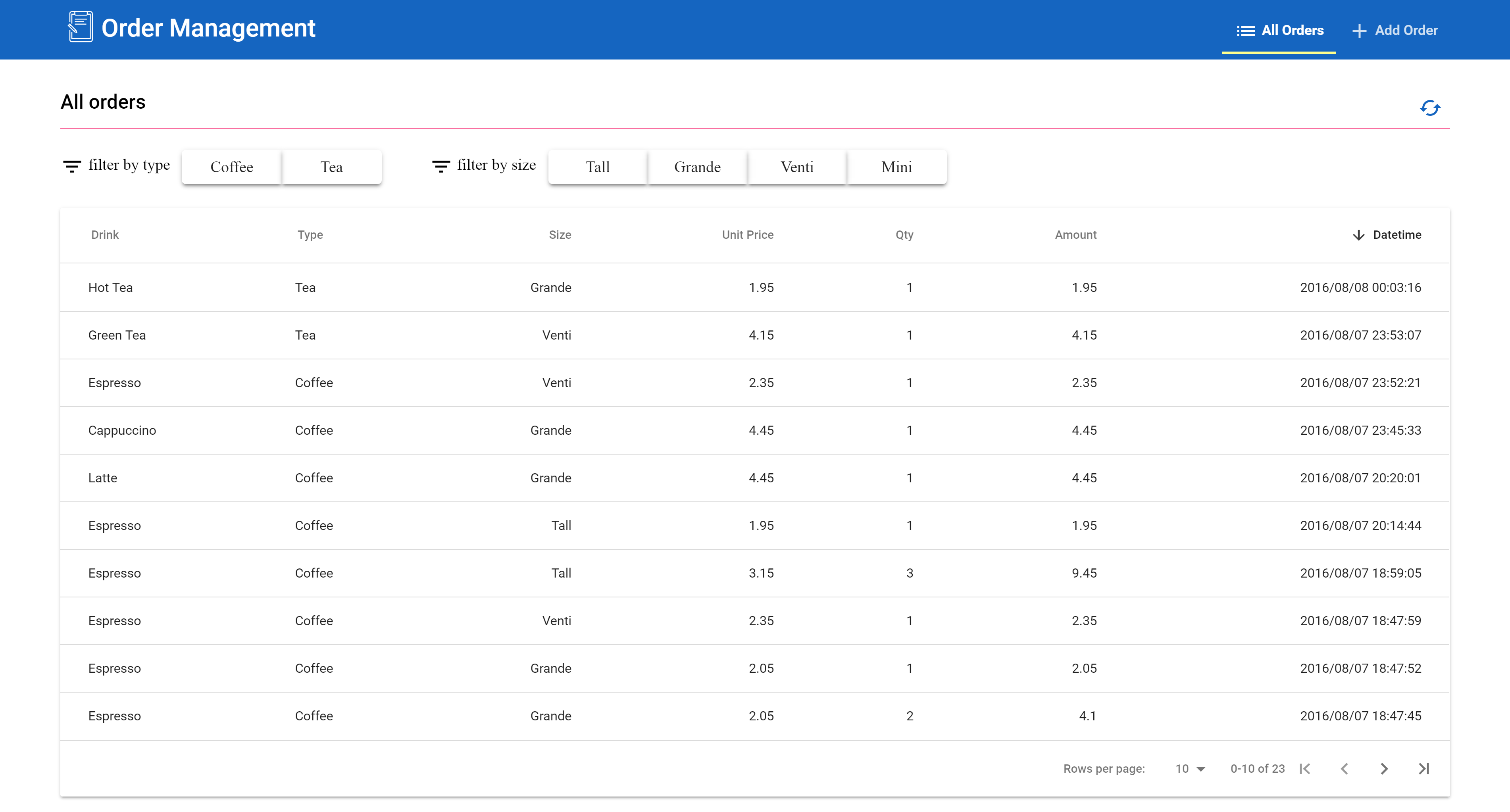Toggle the Tea type filter

[331, 167]
